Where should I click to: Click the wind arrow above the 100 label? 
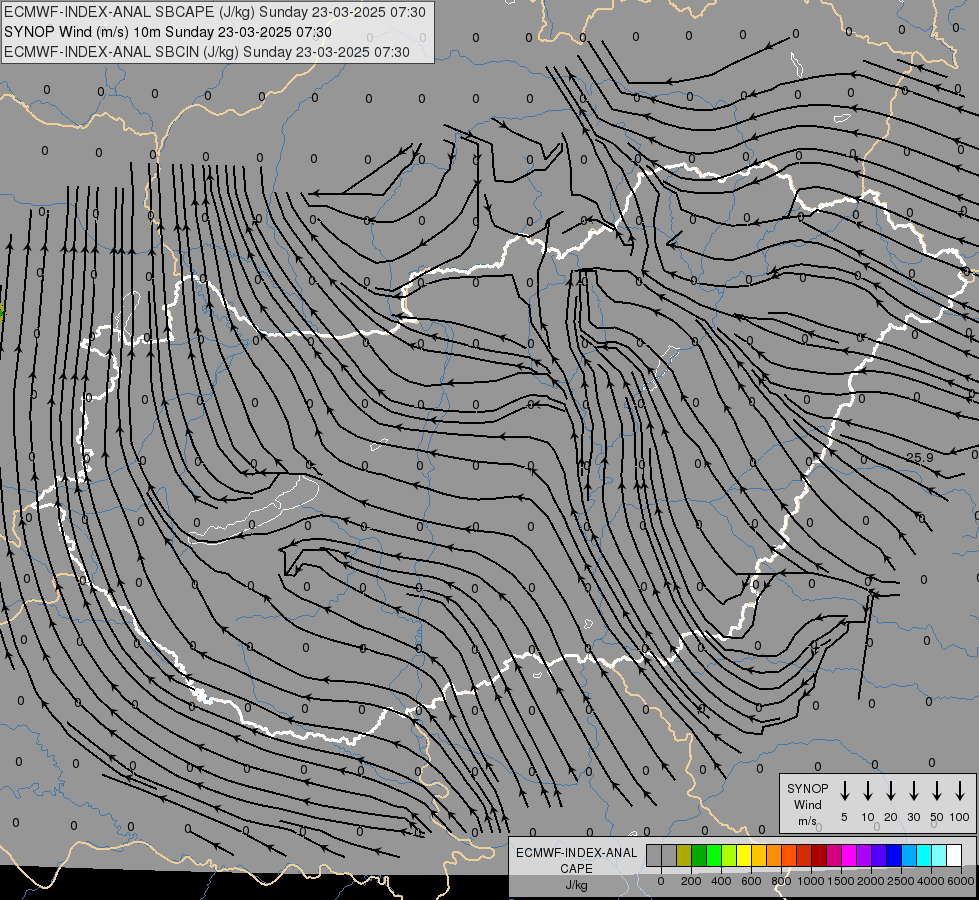pyautogui.click(x=960, y=791)
